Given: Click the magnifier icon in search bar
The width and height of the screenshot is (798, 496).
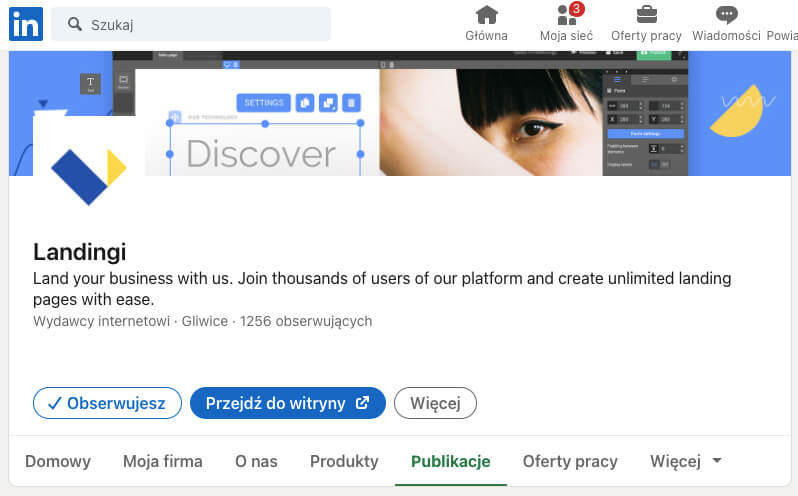Looking at the screenshot, I should tap(74, 24).
